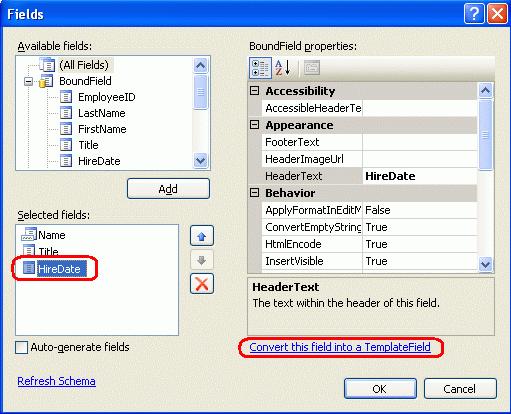Collapse the Behavior property category
The image size is (511, 414).
tap(255, 193)
